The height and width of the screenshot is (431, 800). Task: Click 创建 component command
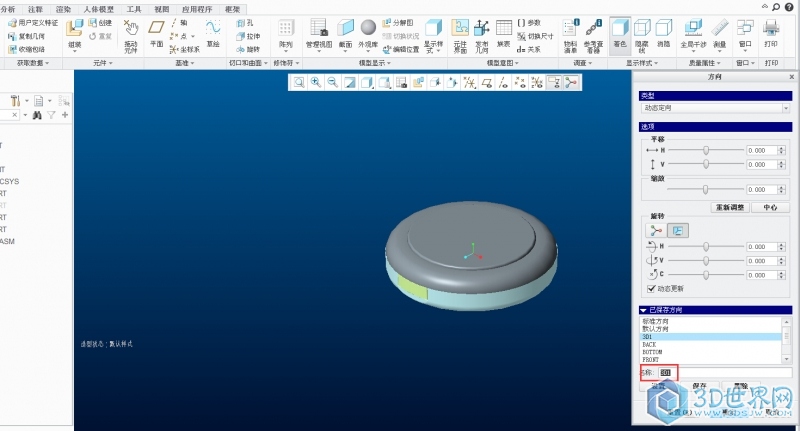(100, 23)
